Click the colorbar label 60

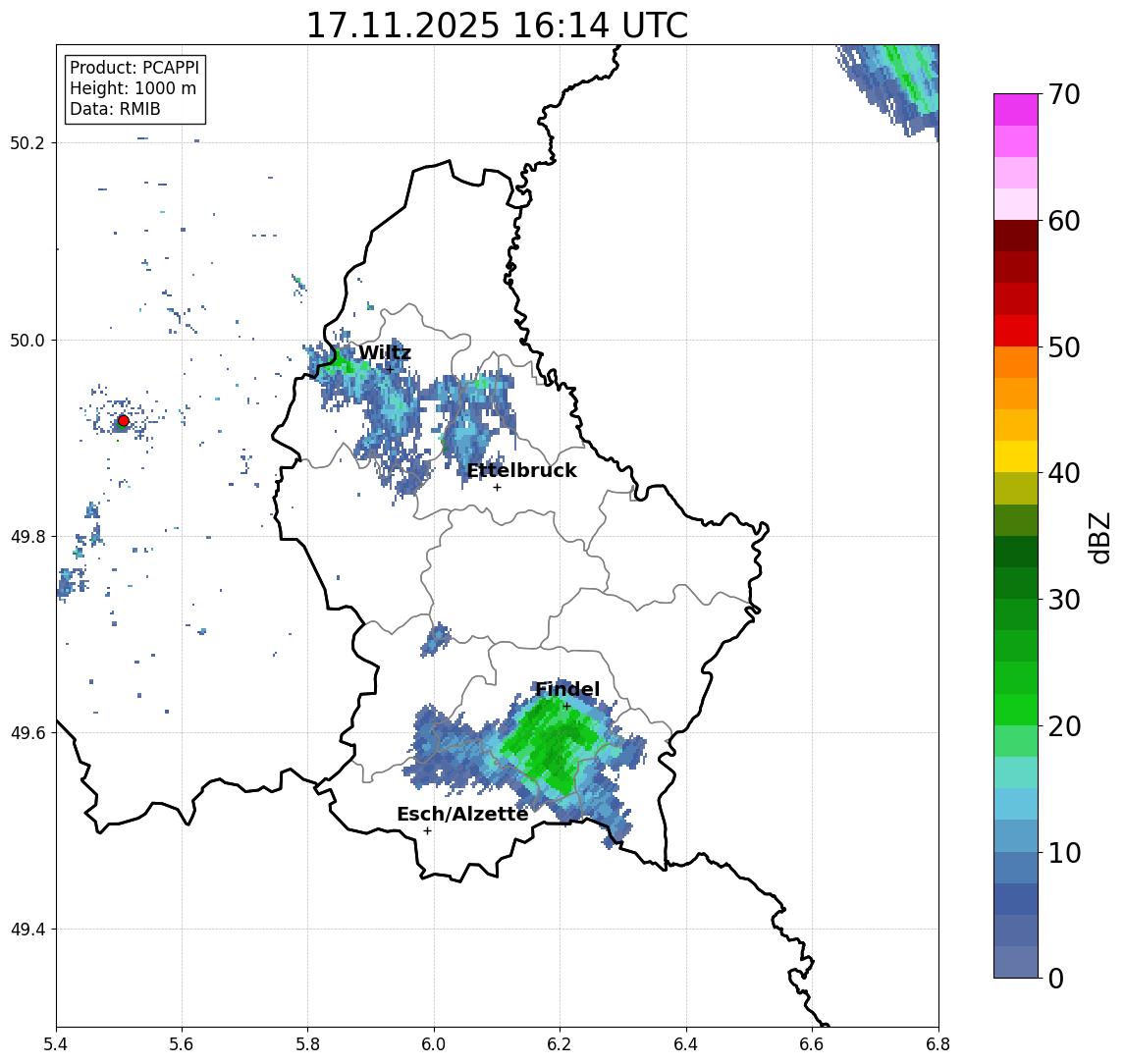point(1064,222)
